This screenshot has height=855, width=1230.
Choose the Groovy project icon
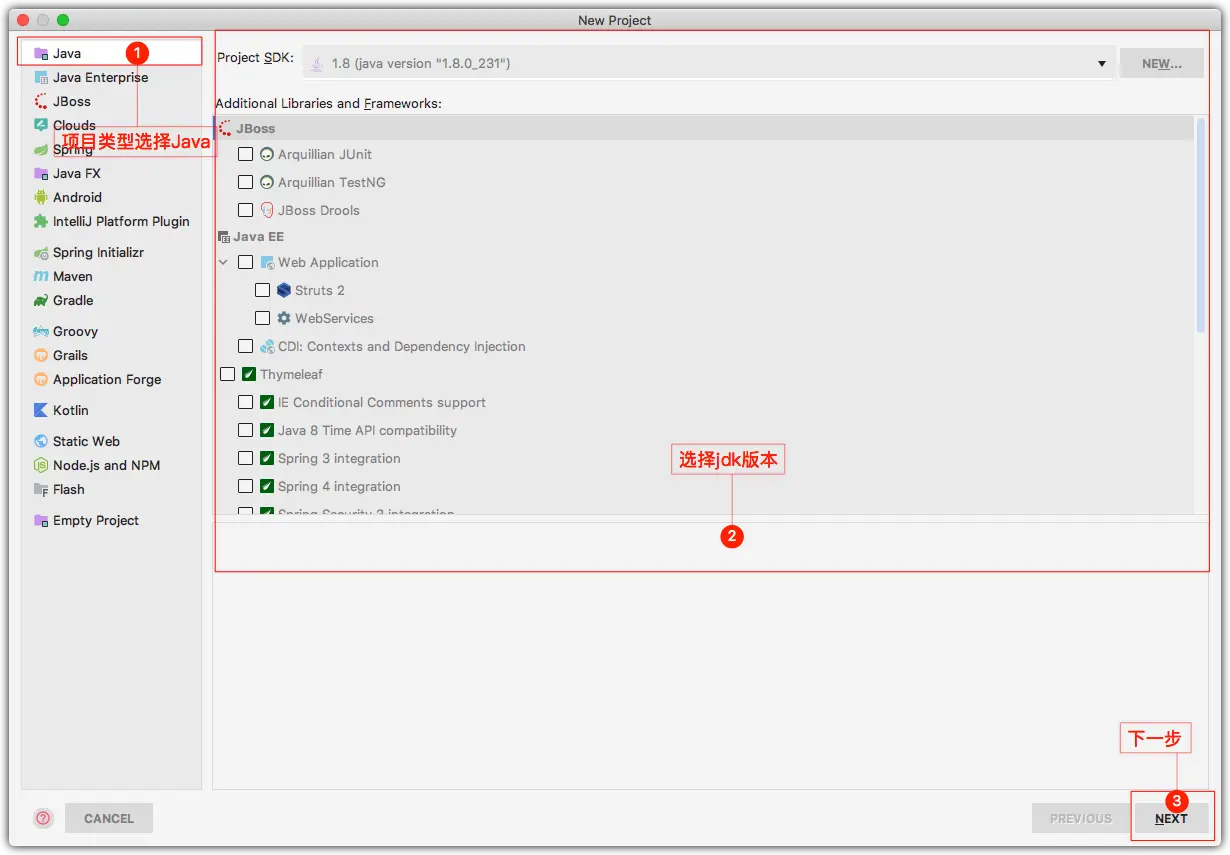click(41, 331)
